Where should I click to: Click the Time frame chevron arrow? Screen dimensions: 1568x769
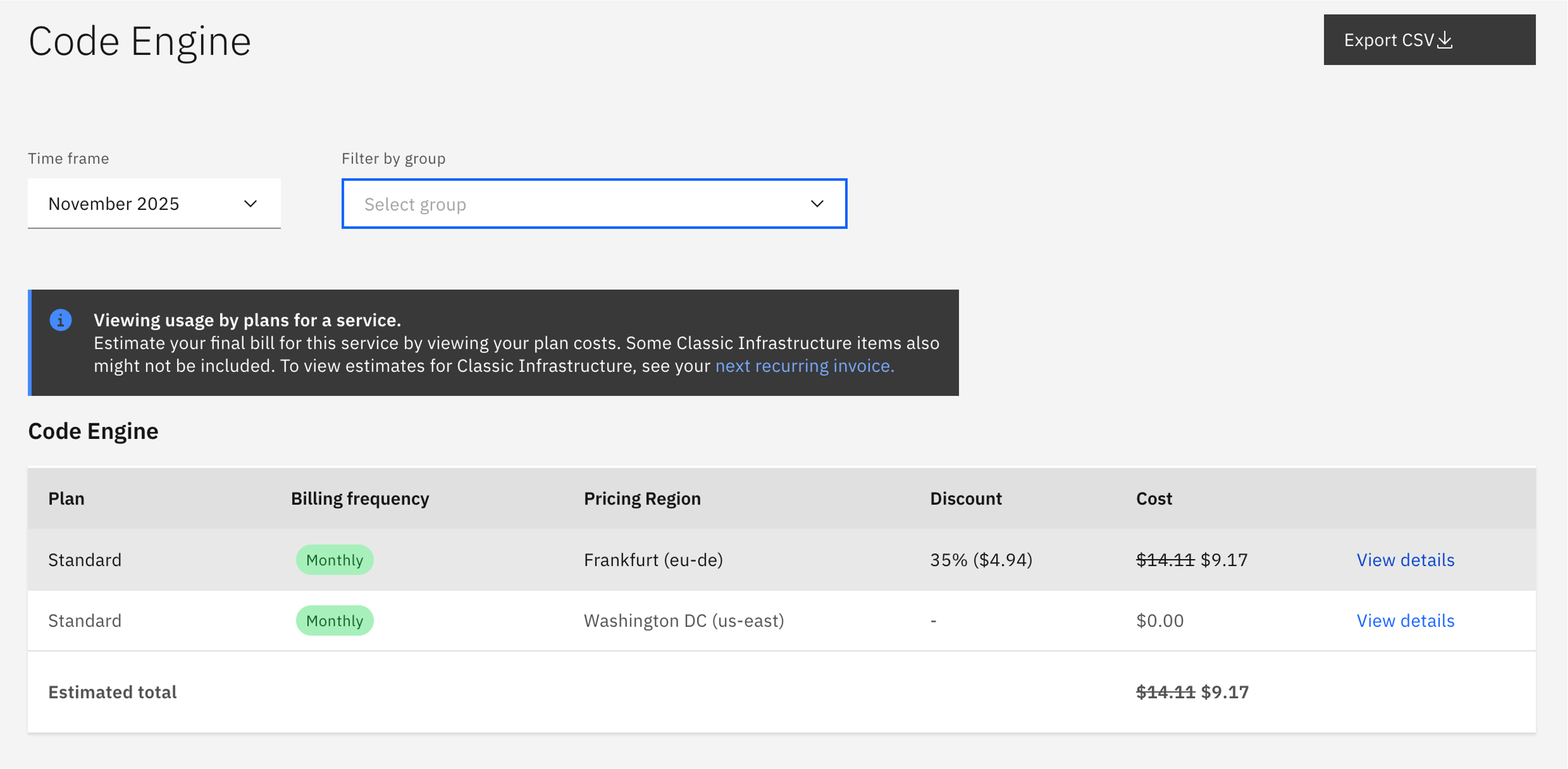[x=250, y=204]
